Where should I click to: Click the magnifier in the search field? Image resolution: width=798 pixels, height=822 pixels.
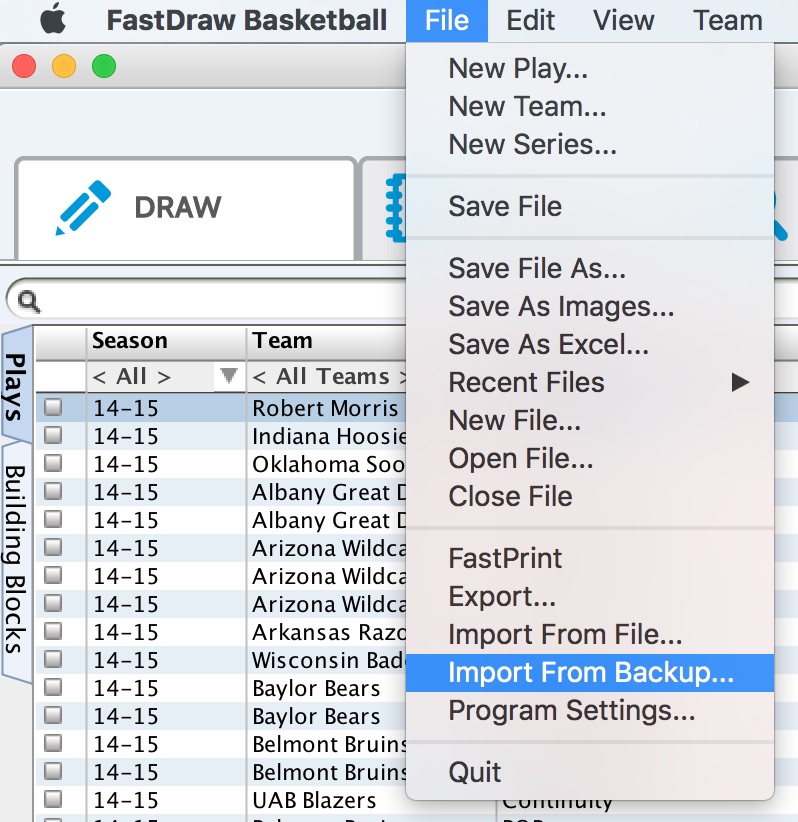coord(28,301)
